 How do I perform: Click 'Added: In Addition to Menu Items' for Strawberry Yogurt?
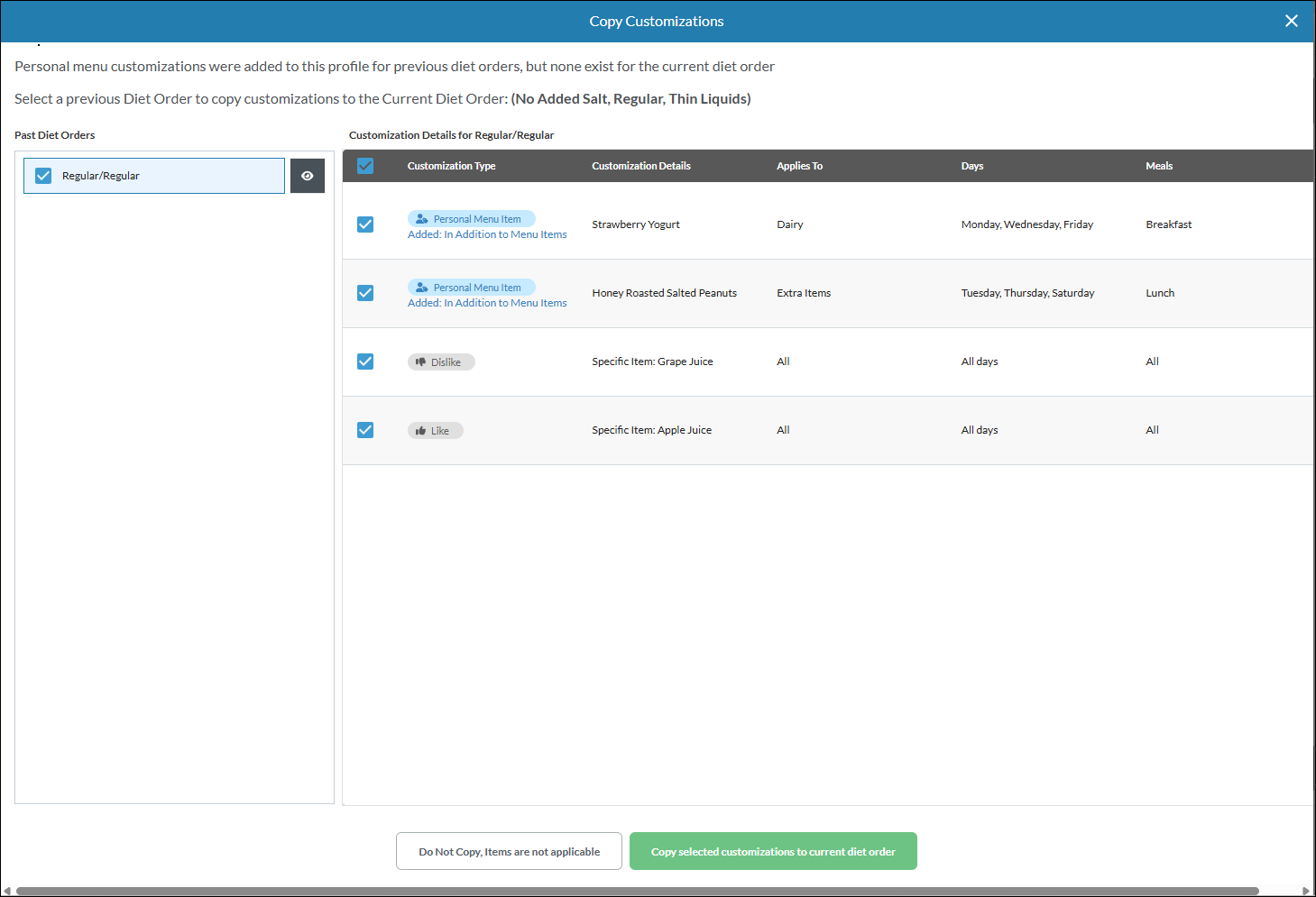coord(487,234)
